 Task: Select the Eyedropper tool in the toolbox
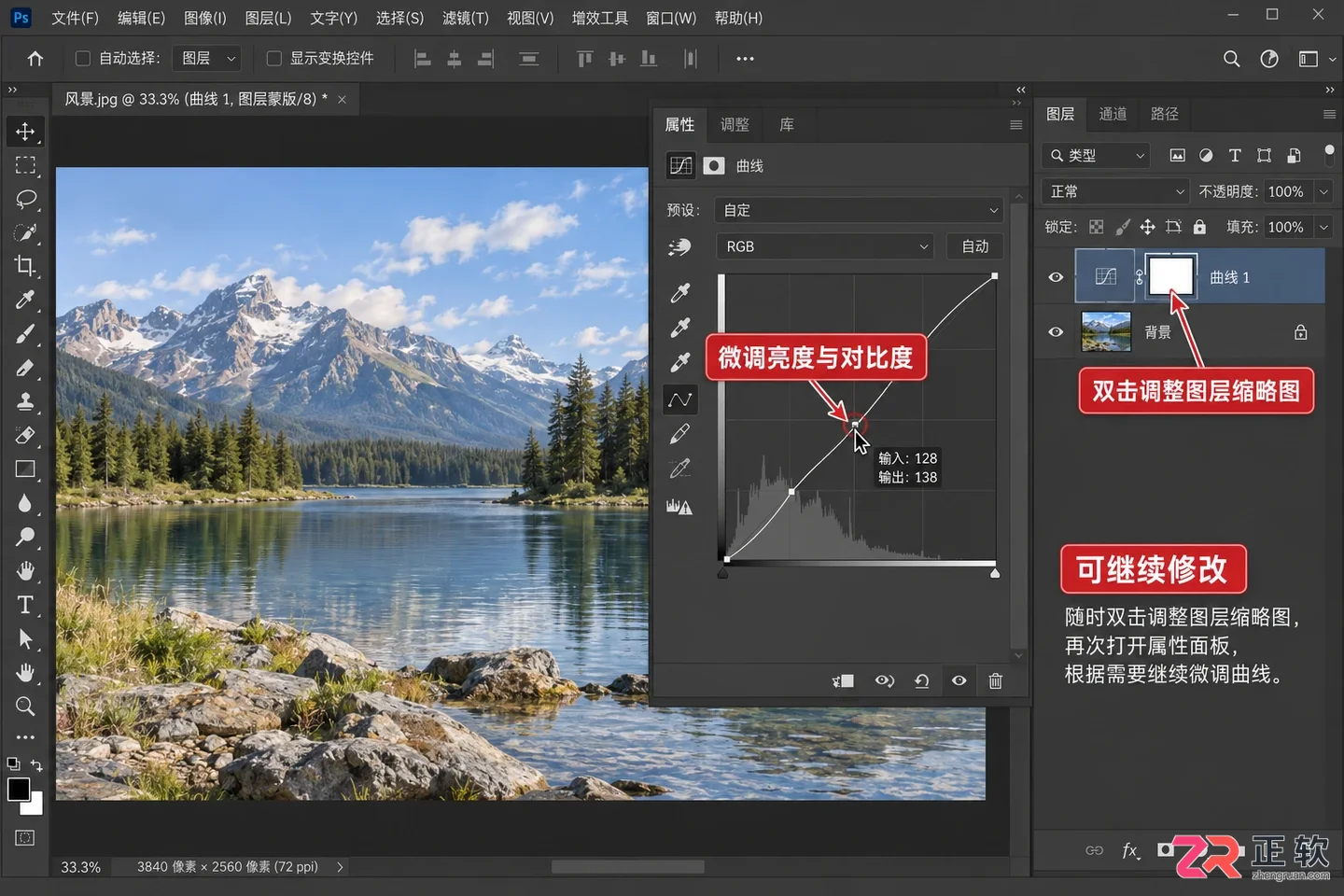pos(25,300)
